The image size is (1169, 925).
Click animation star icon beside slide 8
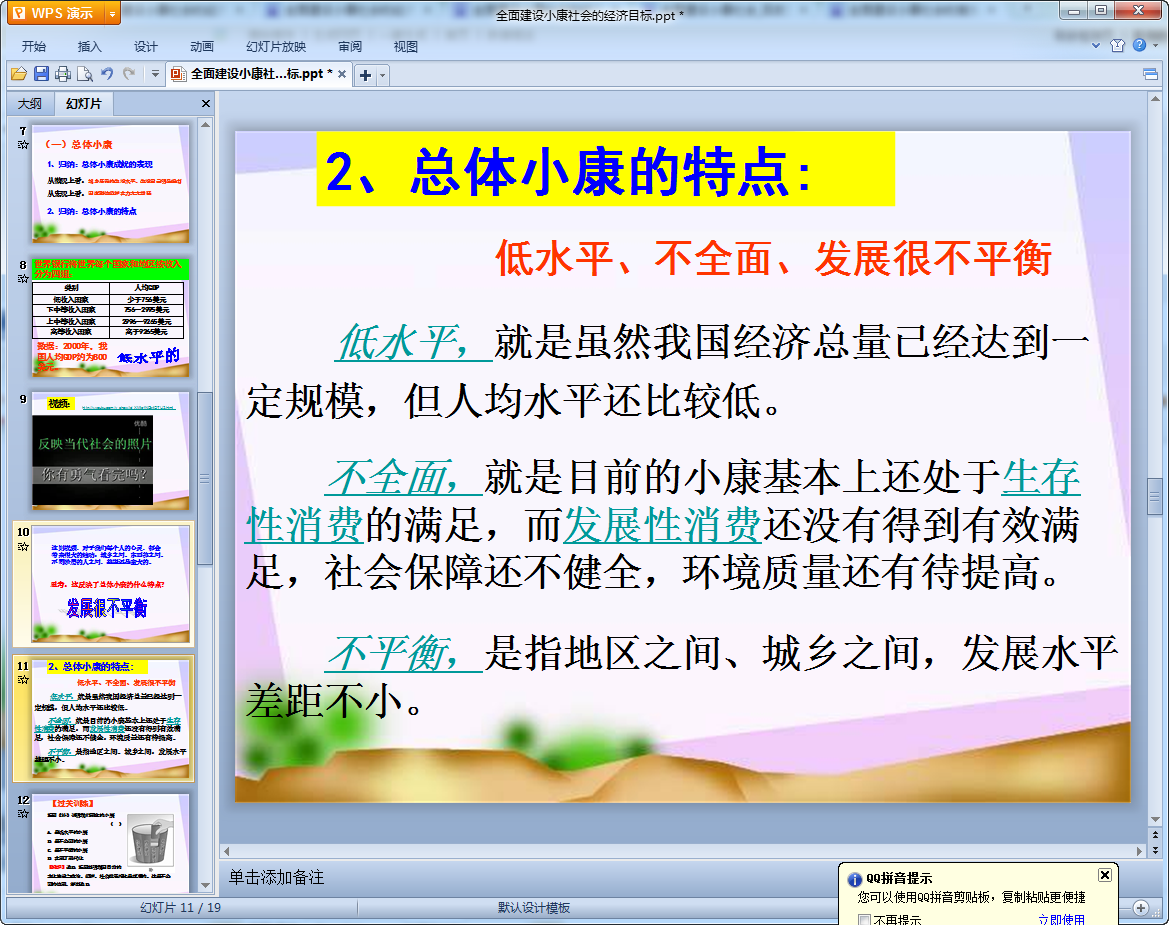[23, 279]
